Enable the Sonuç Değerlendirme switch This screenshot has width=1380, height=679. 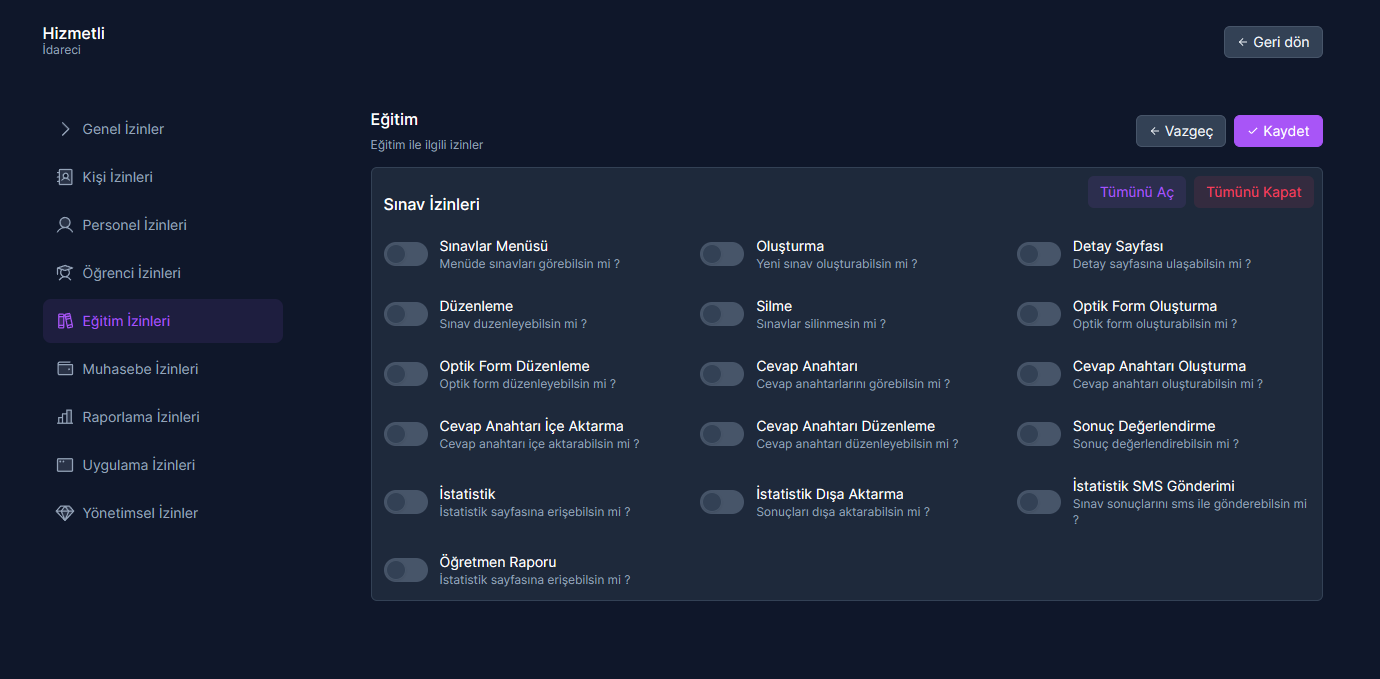(1039, 434)
